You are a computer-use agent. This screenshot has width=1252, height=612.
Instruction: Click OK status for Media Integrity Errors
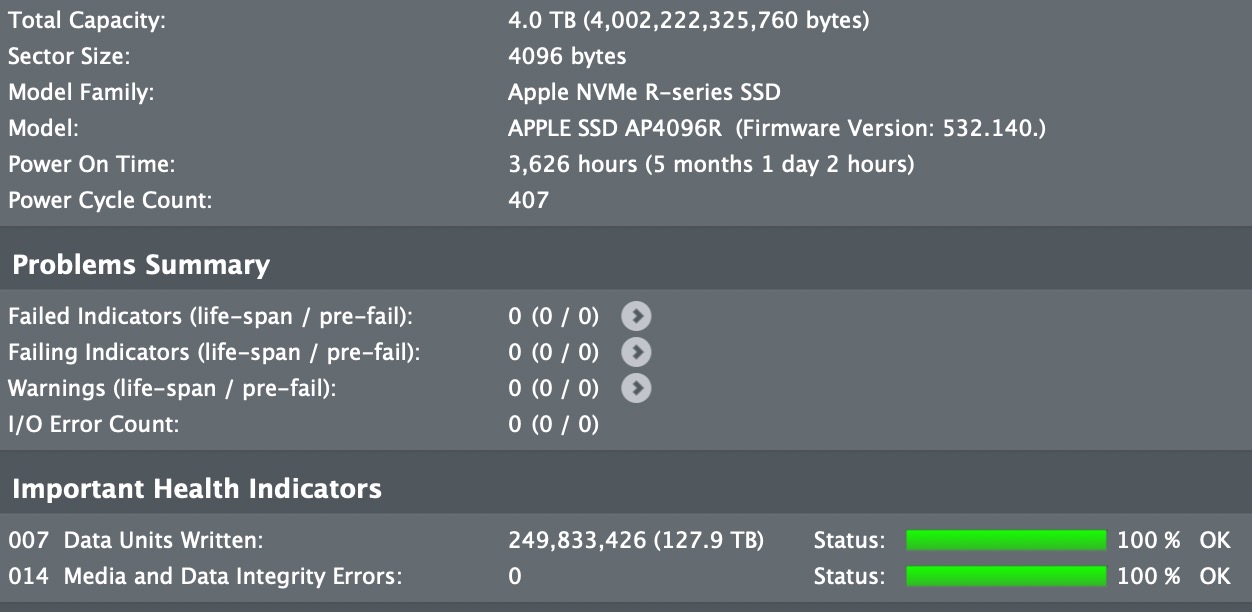pos(1214,577)
